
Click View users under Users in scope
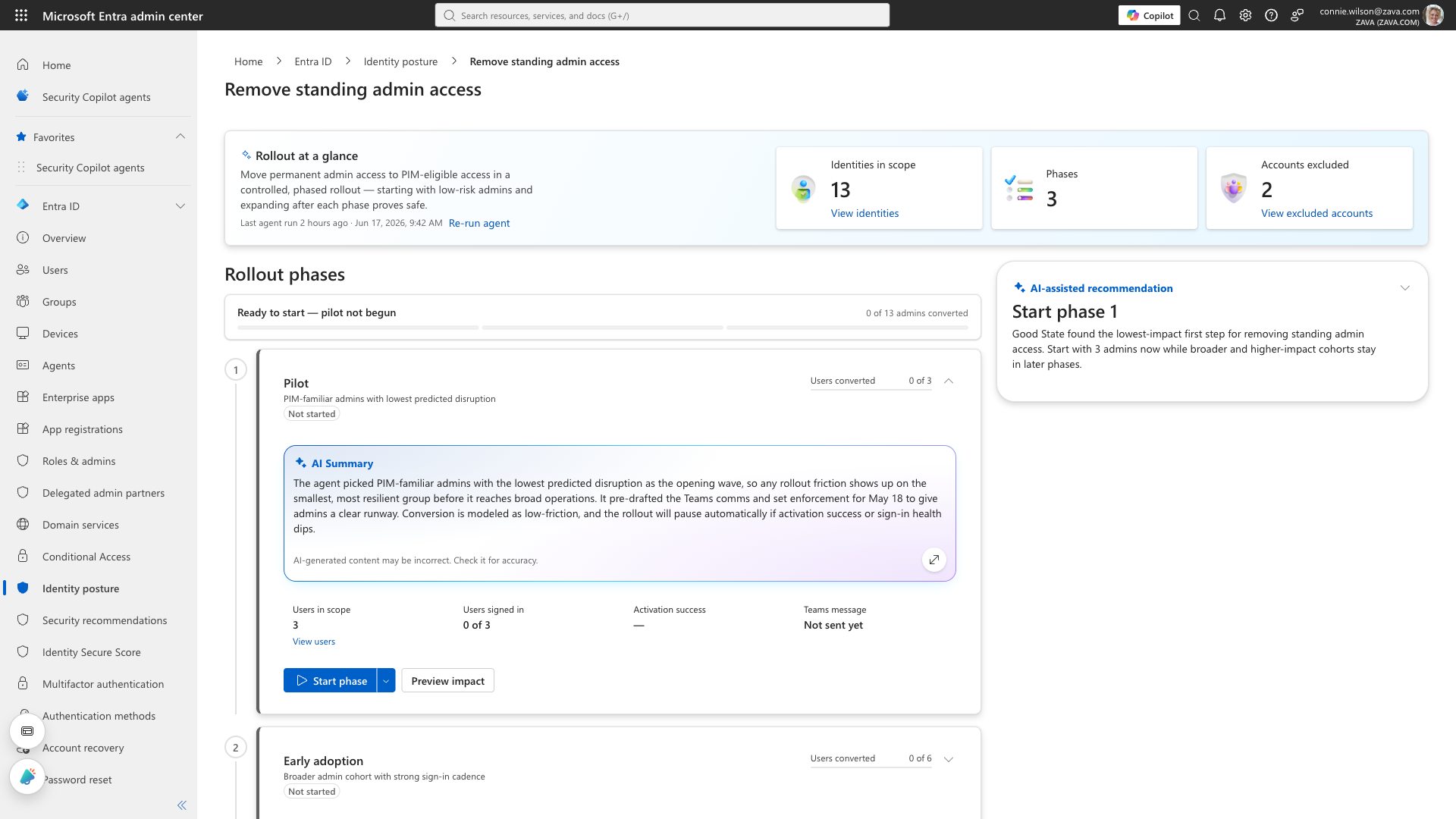coord(313,642)
